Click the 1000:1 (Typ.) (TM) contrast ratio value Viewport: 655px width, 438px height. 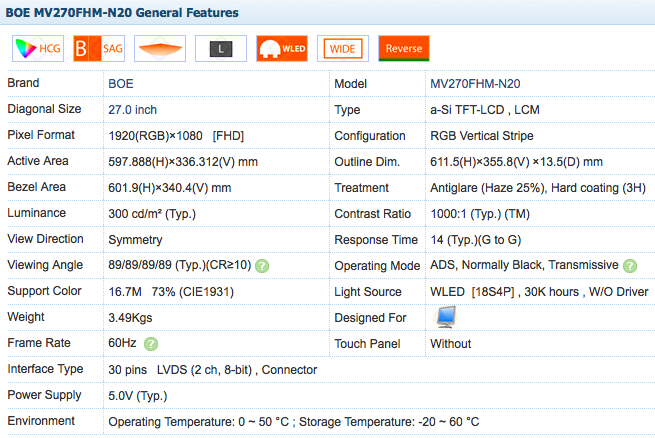pos(480,214)
